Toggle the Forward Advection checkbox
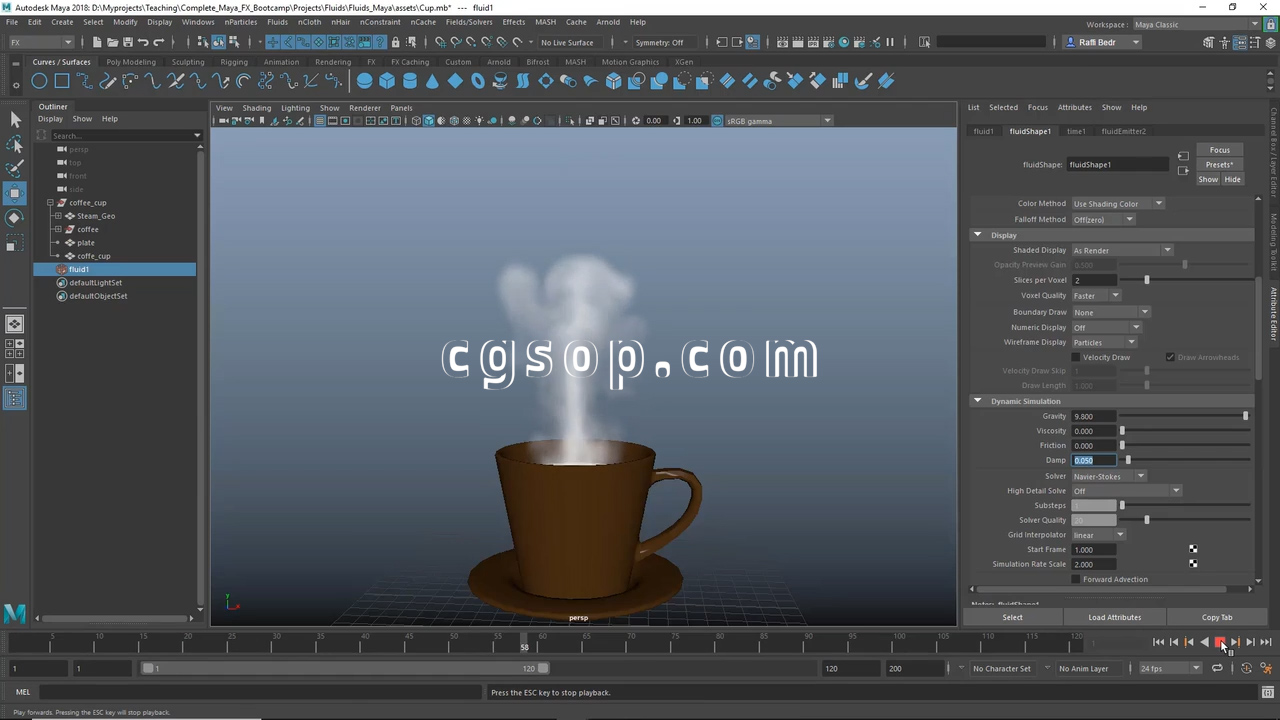The width and height of the screenshot is (1280, 720). pos(1076,579)
